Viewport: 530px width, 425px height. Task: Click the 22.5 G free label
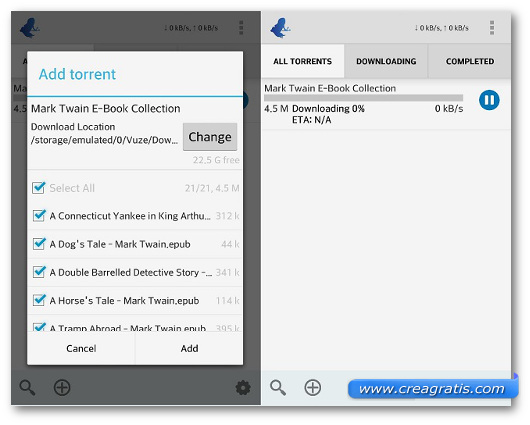coord(216,160)
